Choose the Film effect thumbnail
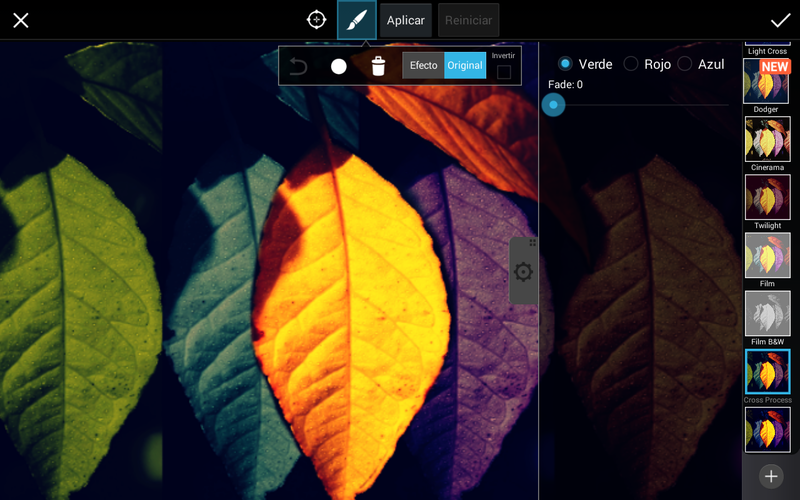This screenshot has height=500, width=800. tap(767, 256)
